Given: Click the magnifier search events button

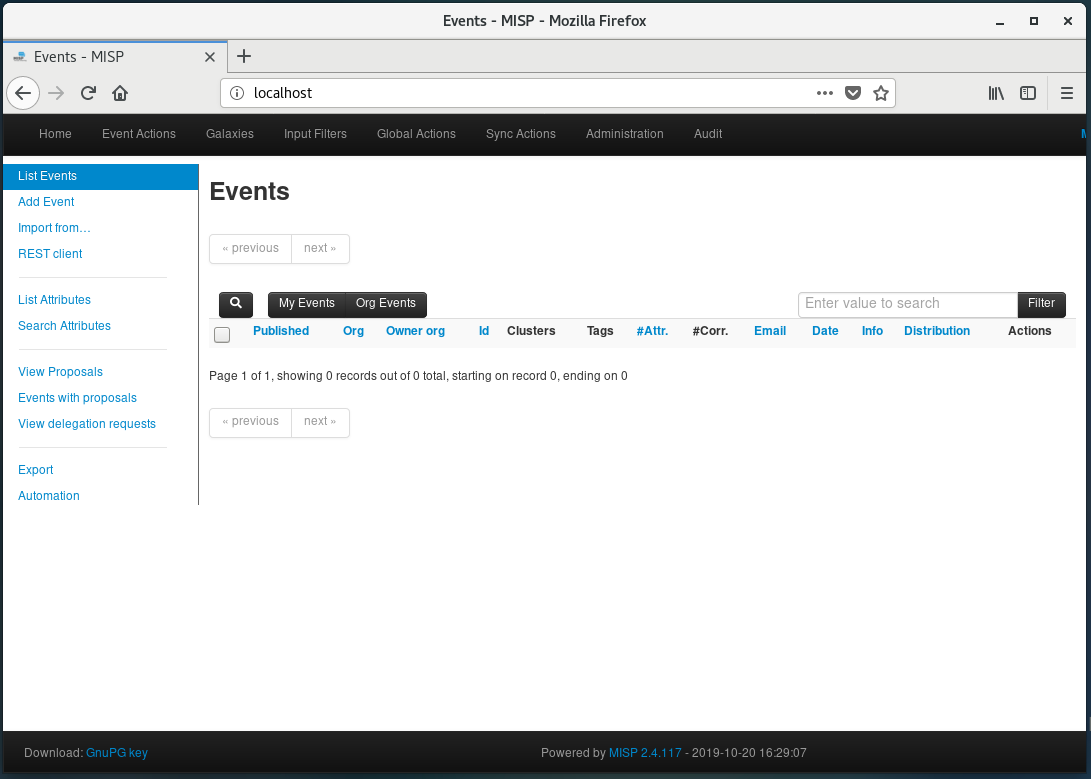Looking at the screenshot, I should (x=236, y=303).
